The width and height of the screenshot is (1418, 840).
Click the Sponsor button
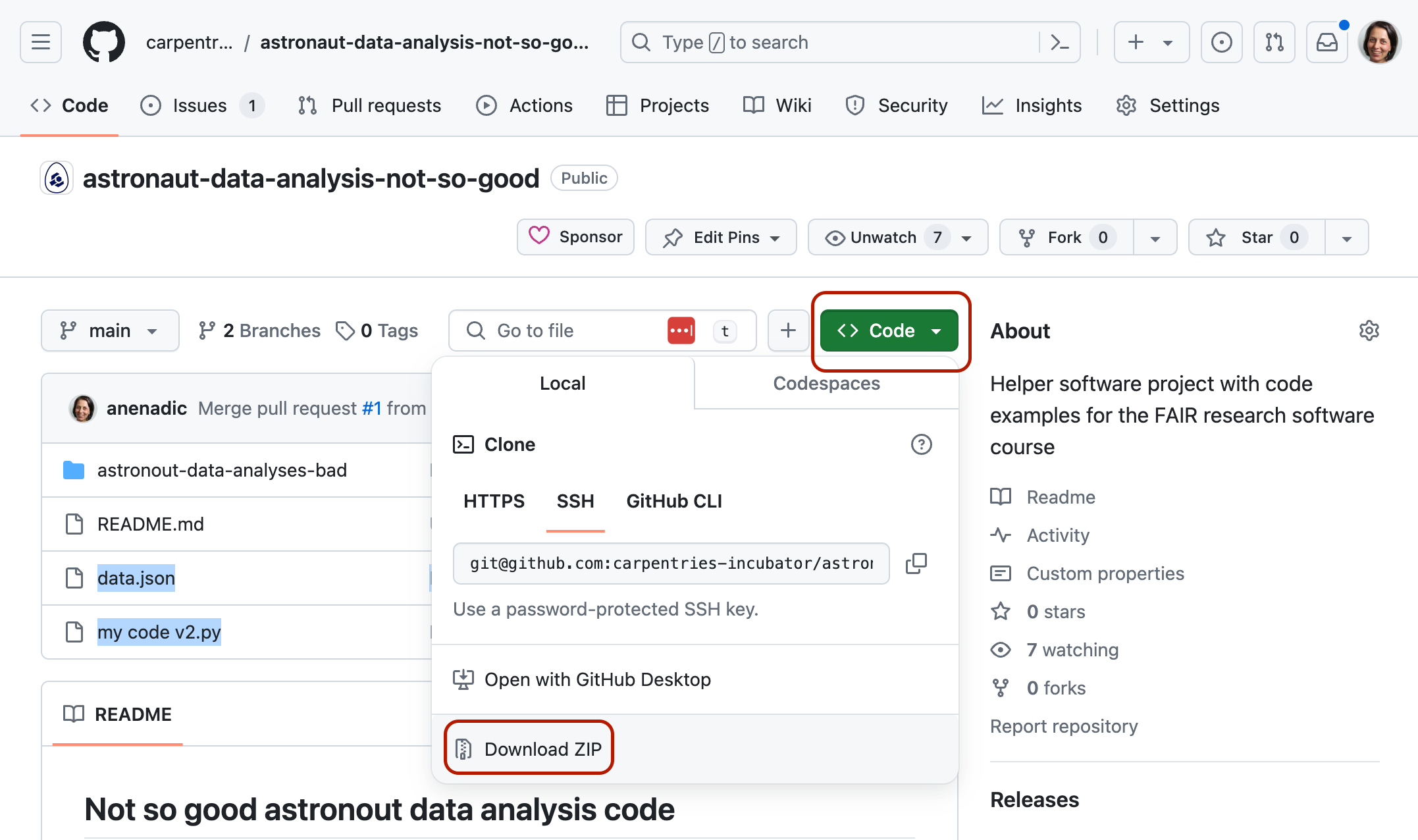click(575, 237)
